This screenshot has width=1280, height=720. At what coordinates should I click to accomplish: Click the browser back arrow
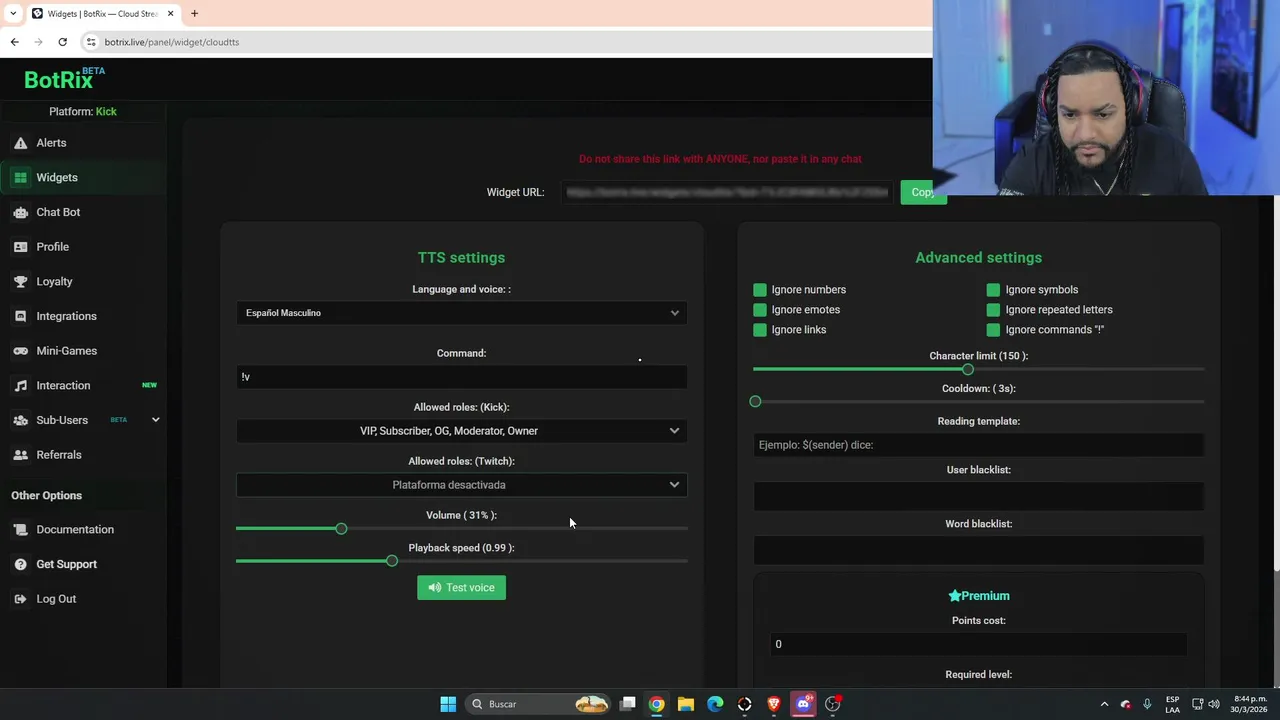[14, 42]
